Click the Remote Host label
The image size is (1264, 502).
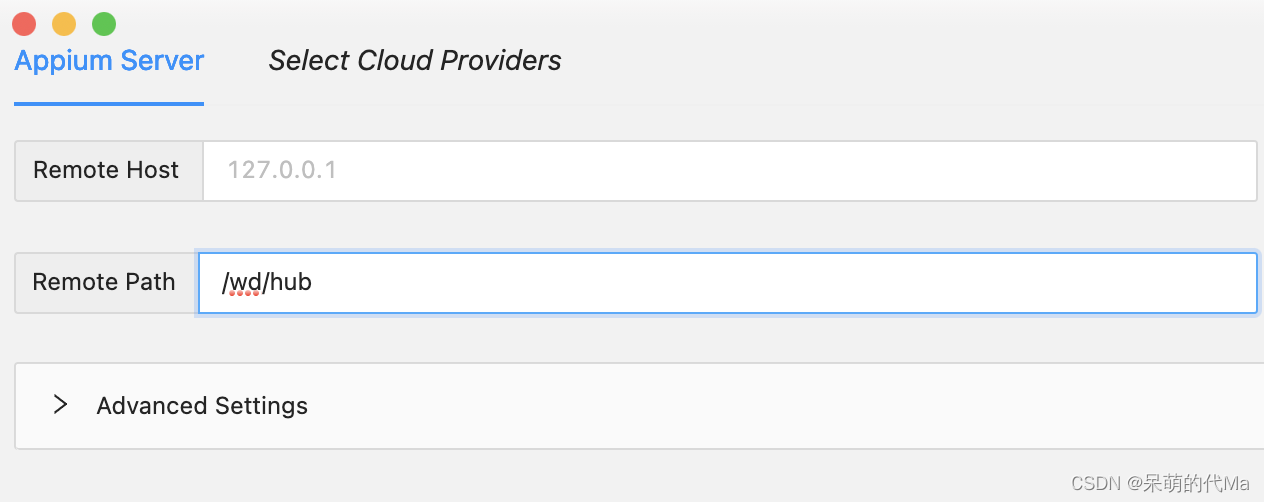(x=106, y=170)
